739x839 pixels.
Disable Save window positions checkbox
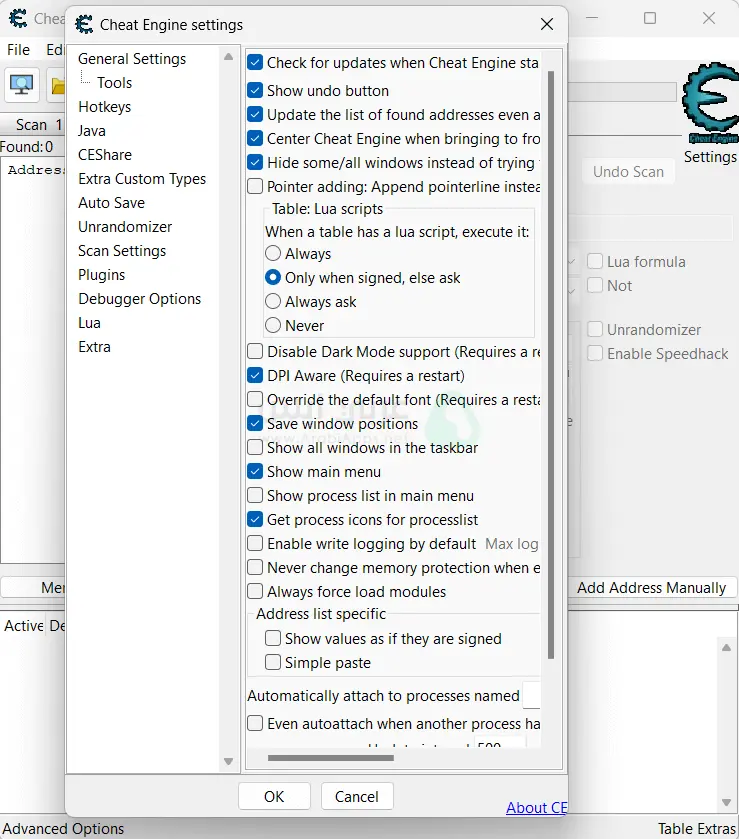point(256,424)
